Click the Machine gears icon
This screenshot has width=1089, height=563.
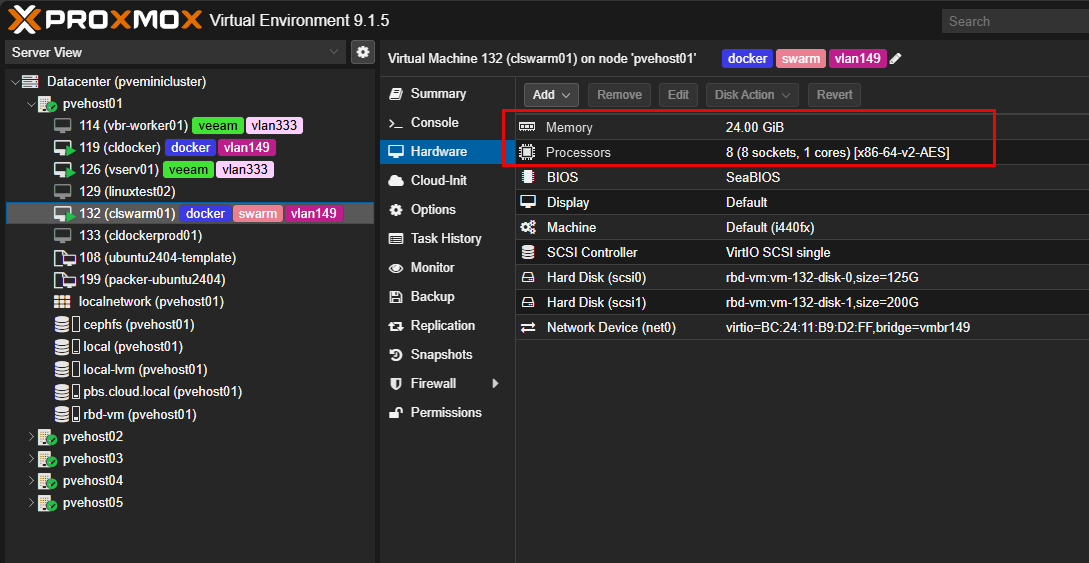[x=528, y=228]
